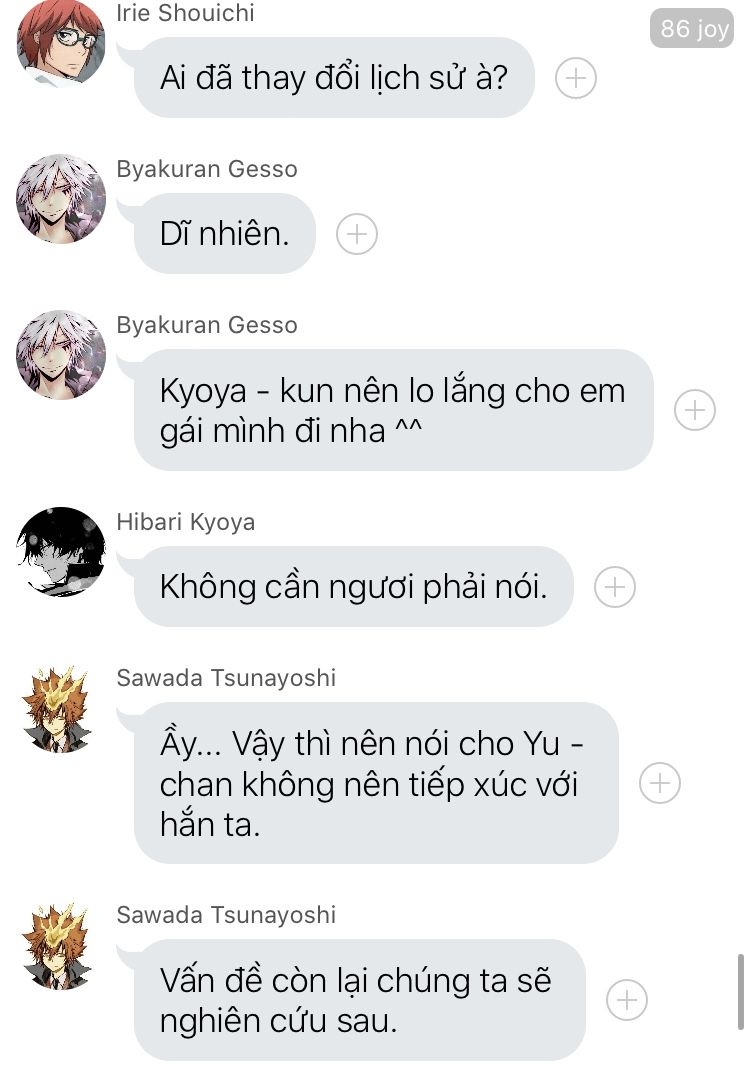This screenshot has width=750, height=1072.
Task: Select the "Ai đã thay đổi lịch sử à?" bubble
Action: pyautogui.click(x=334, y=78)
